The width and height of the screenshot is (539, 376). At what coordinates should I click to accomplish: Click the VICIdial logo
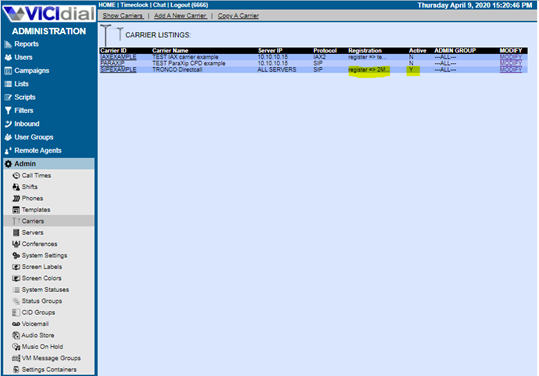pos(49,14)
